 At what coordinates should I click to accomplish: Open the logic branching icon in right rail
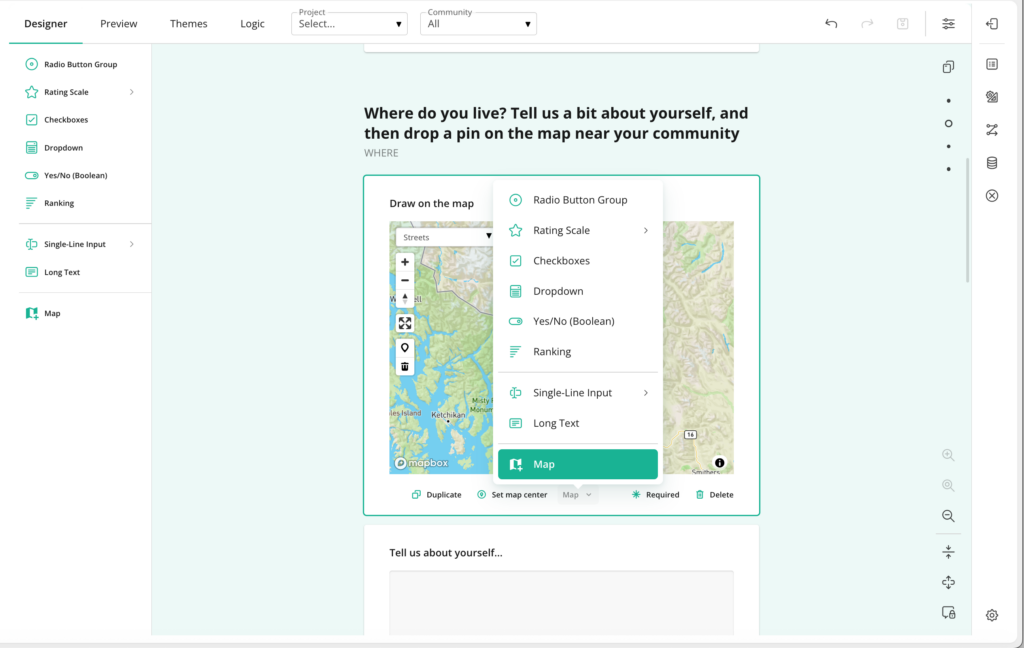tap(992, 130)
